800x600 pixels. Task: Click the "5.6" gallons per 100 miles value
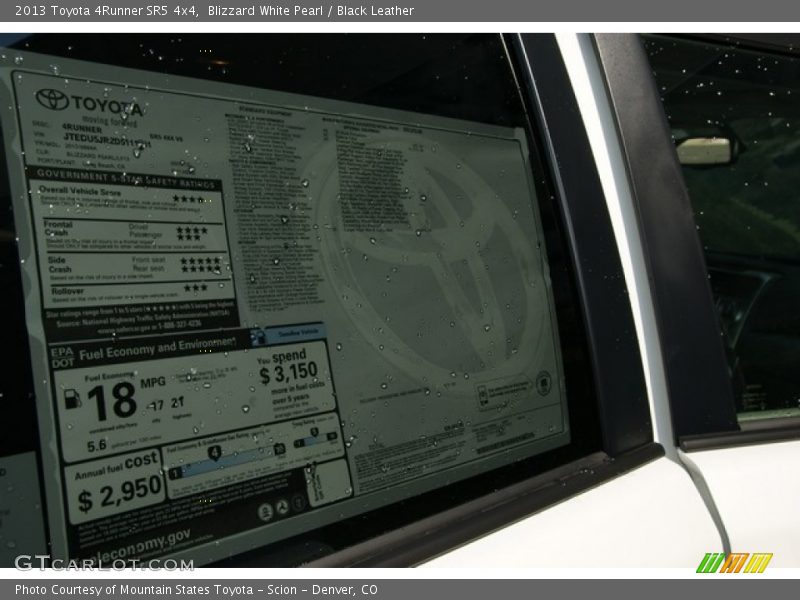(96, 446)
